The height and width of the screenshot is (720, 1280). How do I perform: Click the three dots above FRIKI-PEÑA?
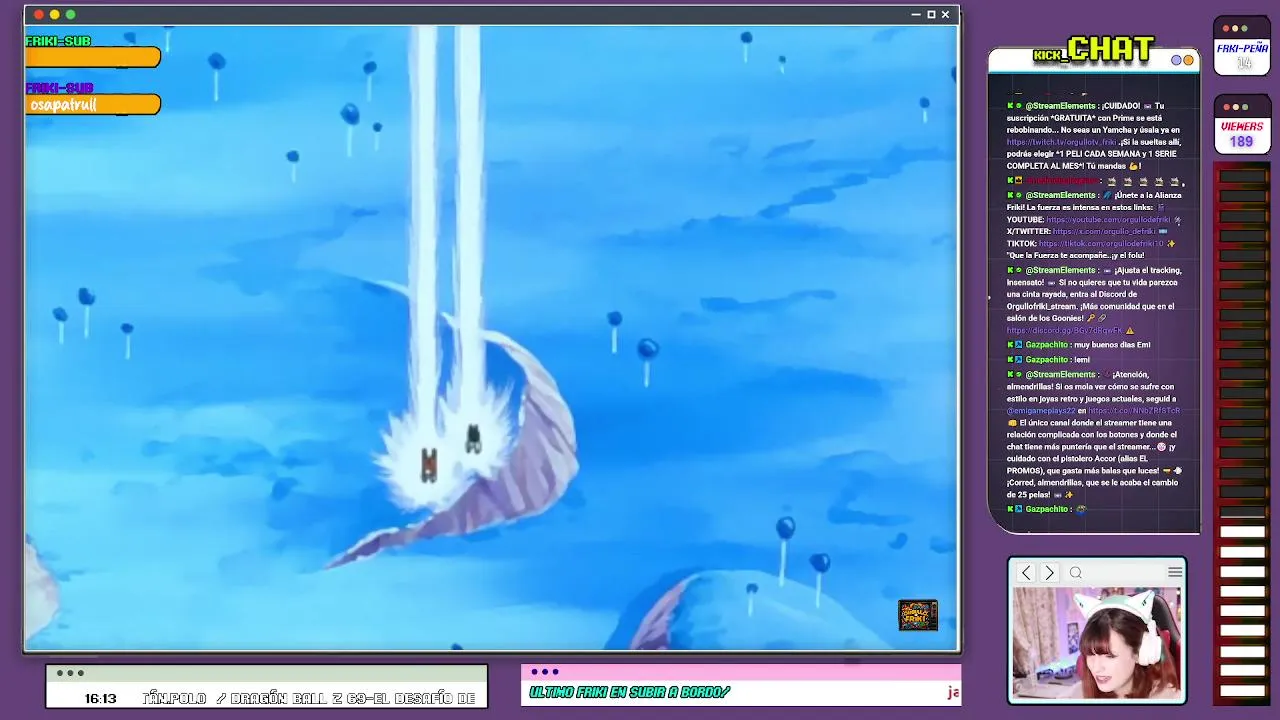(1235, 28)
